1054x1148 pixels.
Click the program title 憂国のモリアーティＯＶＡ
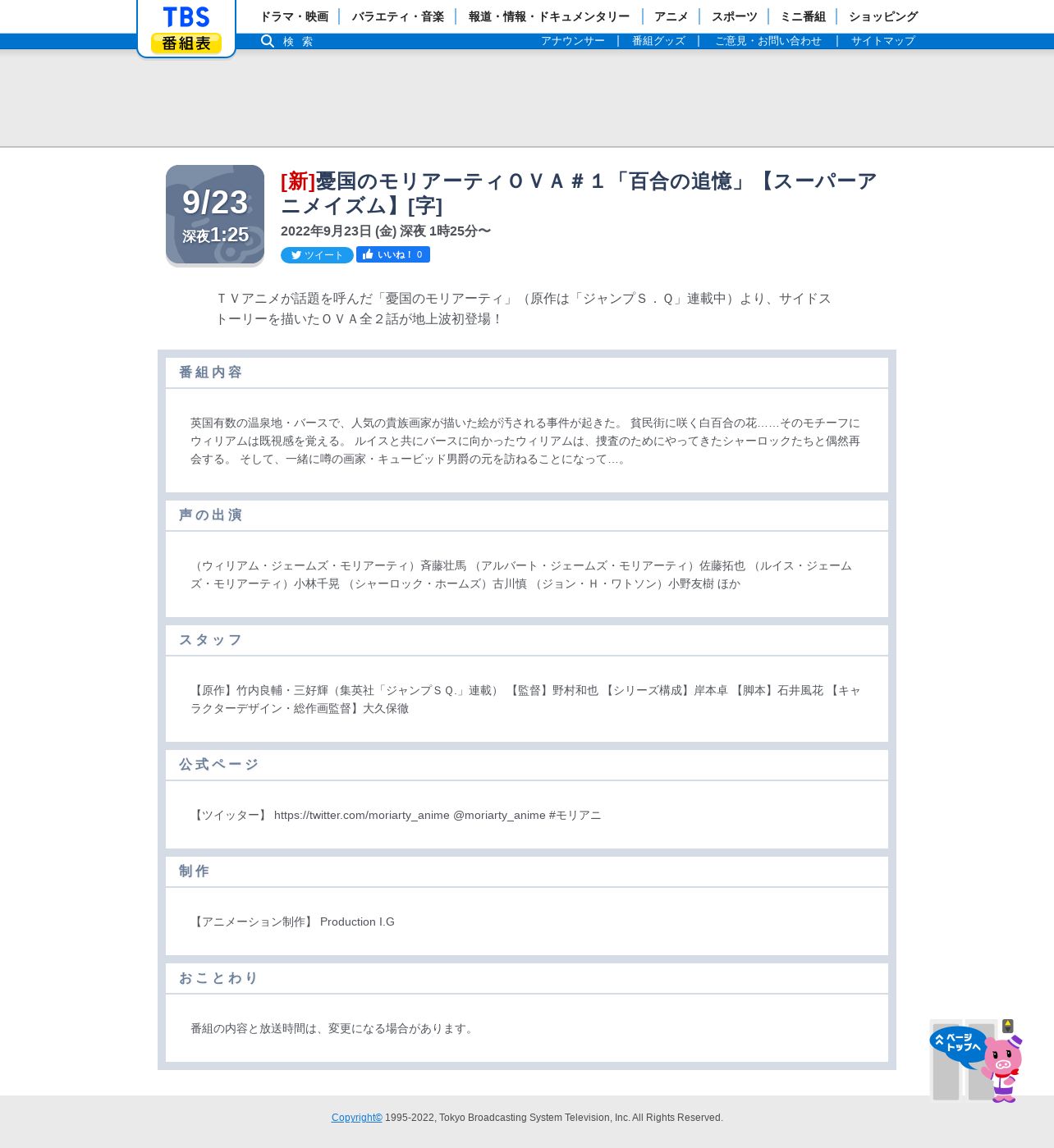pyautogui.click(x=579, y=193)
